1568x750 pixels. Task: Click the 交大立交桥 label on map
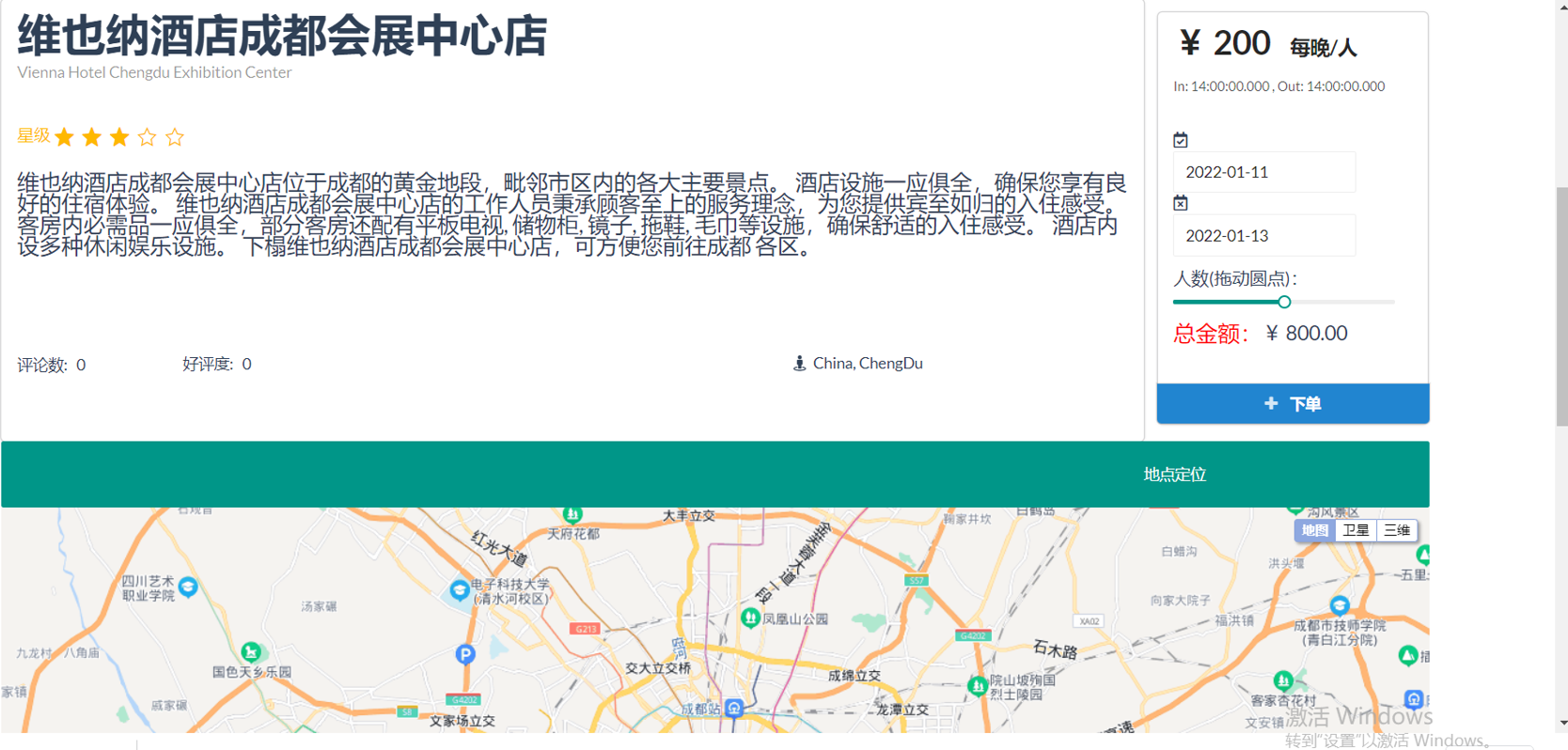click(x=658, y=668)
